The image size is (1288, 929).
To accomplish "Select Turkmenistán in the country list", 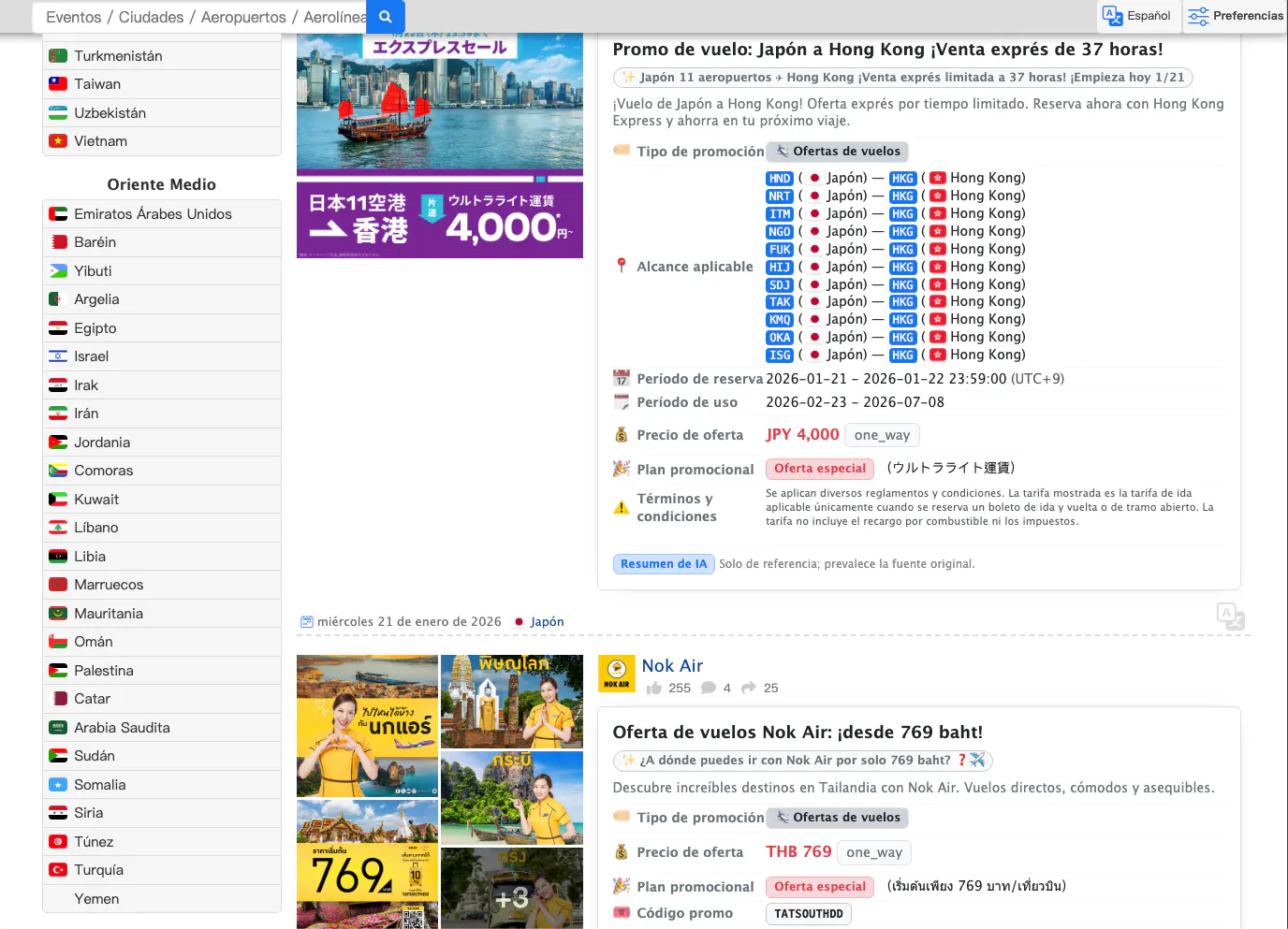I will pyautogui.click(x=162, y=56).
